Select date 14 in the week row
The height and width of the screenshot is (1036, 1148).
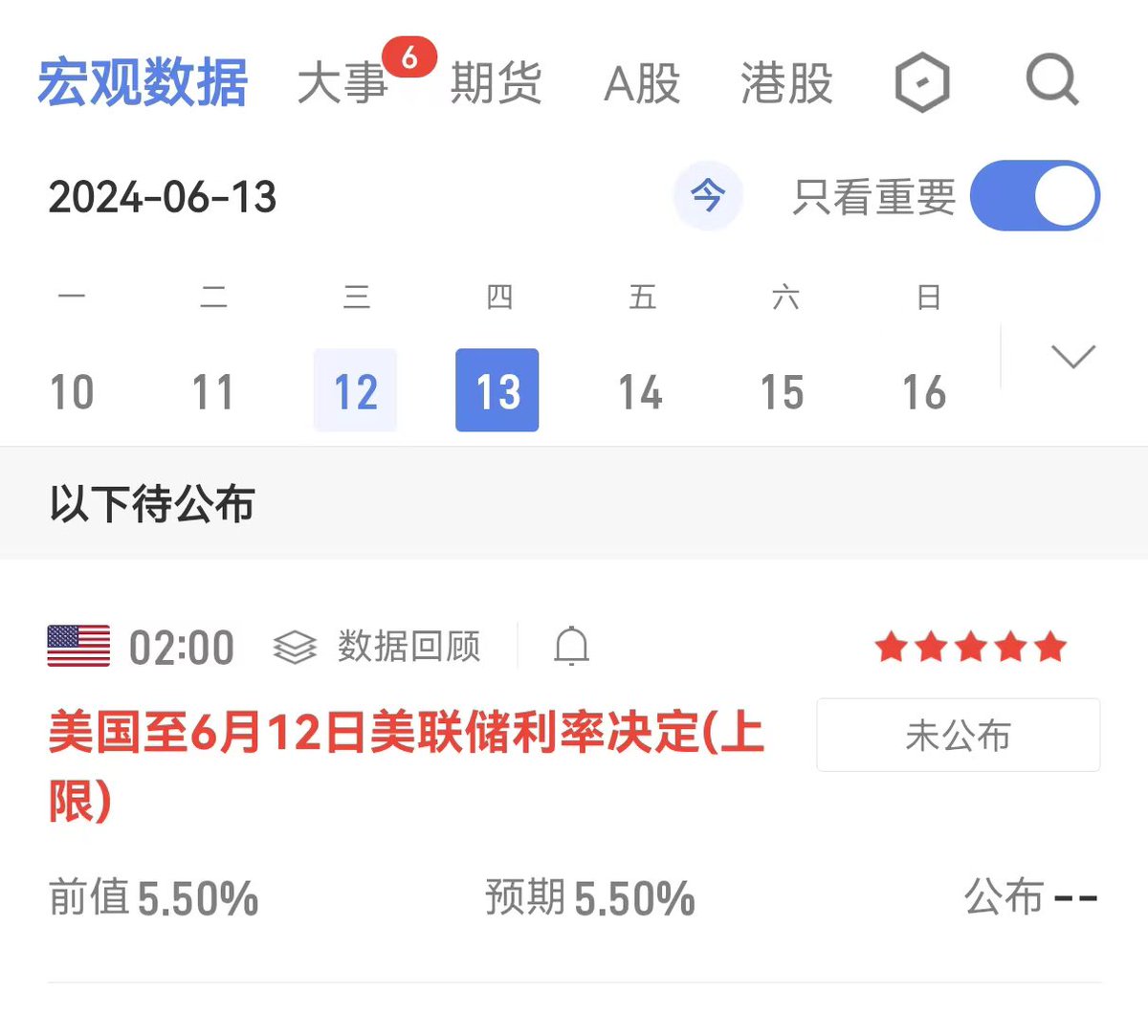point(640,392)
